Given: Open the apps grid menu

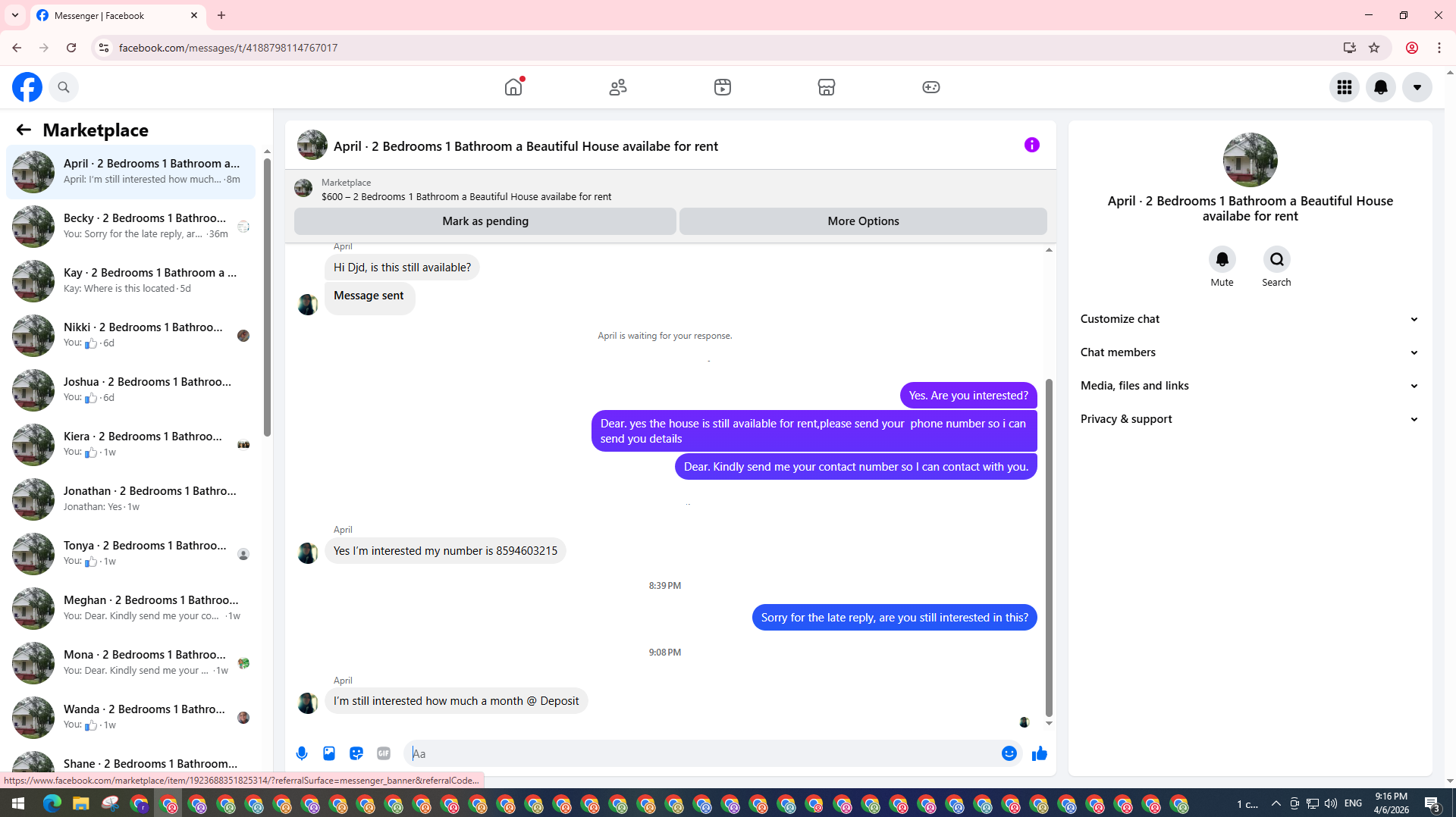Looking at the screenshot, I should [x=1345, y=87].
